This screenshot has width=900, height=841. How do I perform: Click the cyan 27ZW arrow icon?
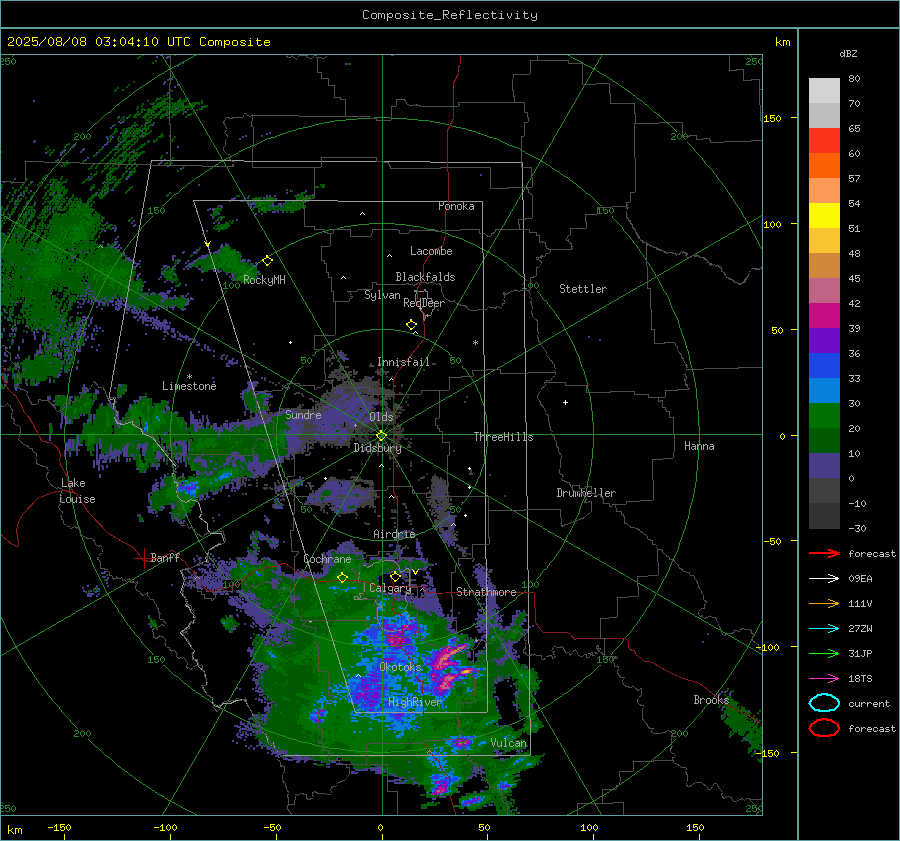coord(824,629)
